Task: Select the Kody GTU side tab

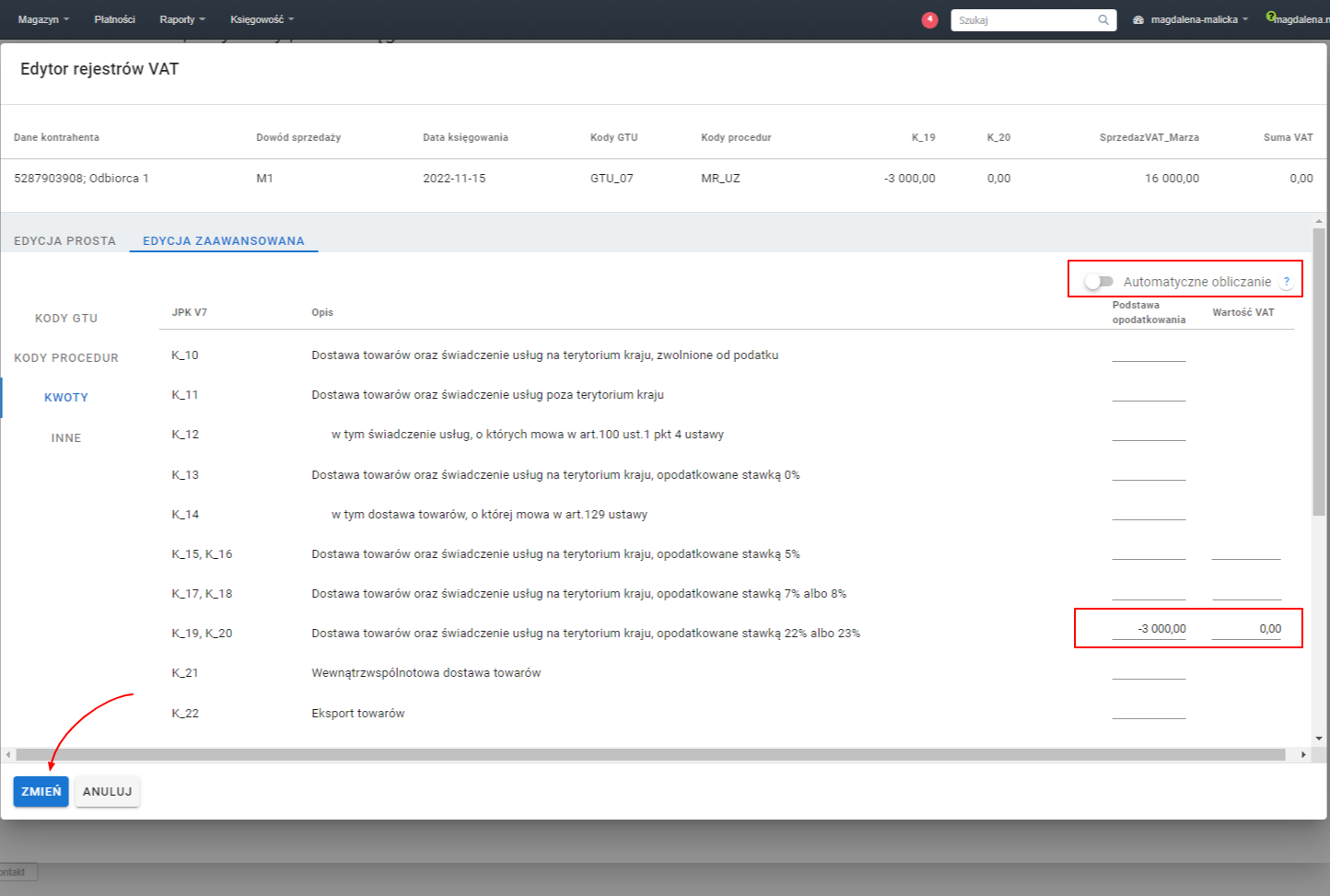Action: coord(66,318)
